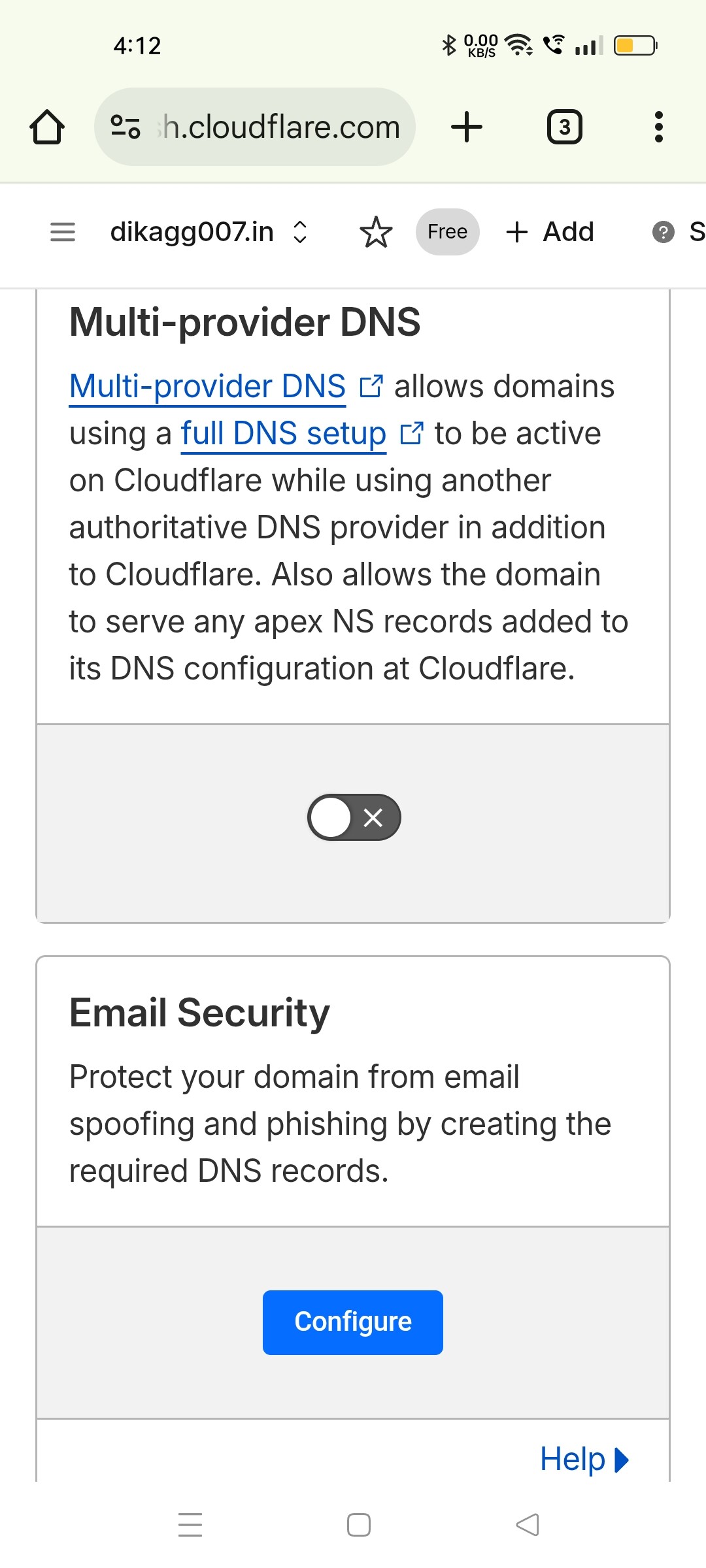Open Android recent apps navigation button
Viewport: 706px width, 1568px height.
190,1525
